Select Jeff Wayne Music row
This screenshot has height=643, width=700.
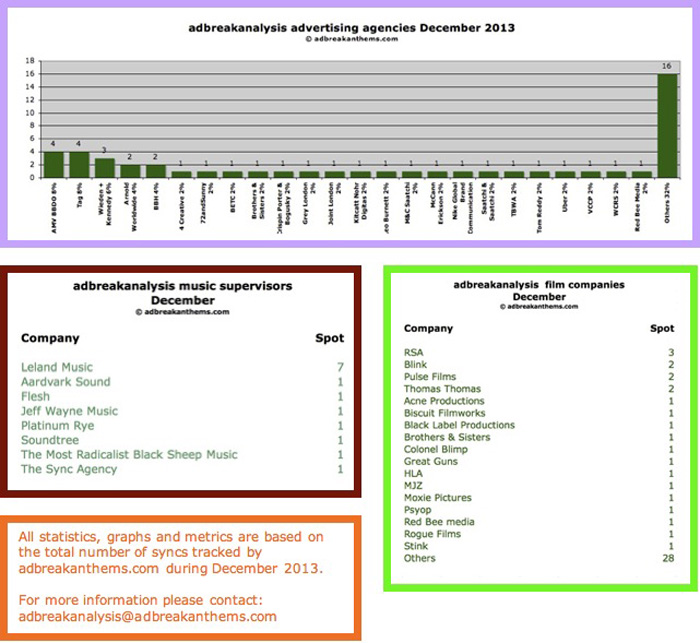click(182, 411)
